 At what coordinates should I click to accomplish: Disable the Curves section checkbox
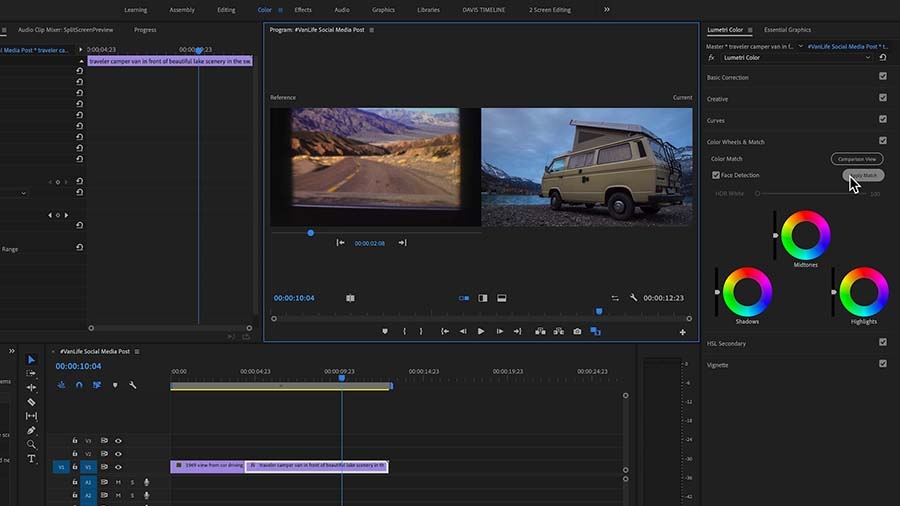[883, 119]
